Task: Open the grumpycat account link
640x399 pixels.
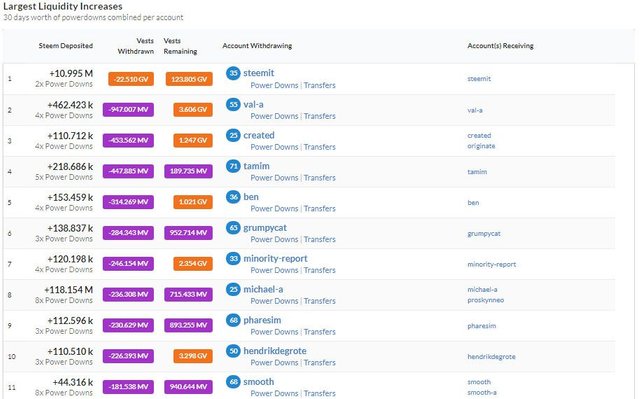Action: point(265,228)
